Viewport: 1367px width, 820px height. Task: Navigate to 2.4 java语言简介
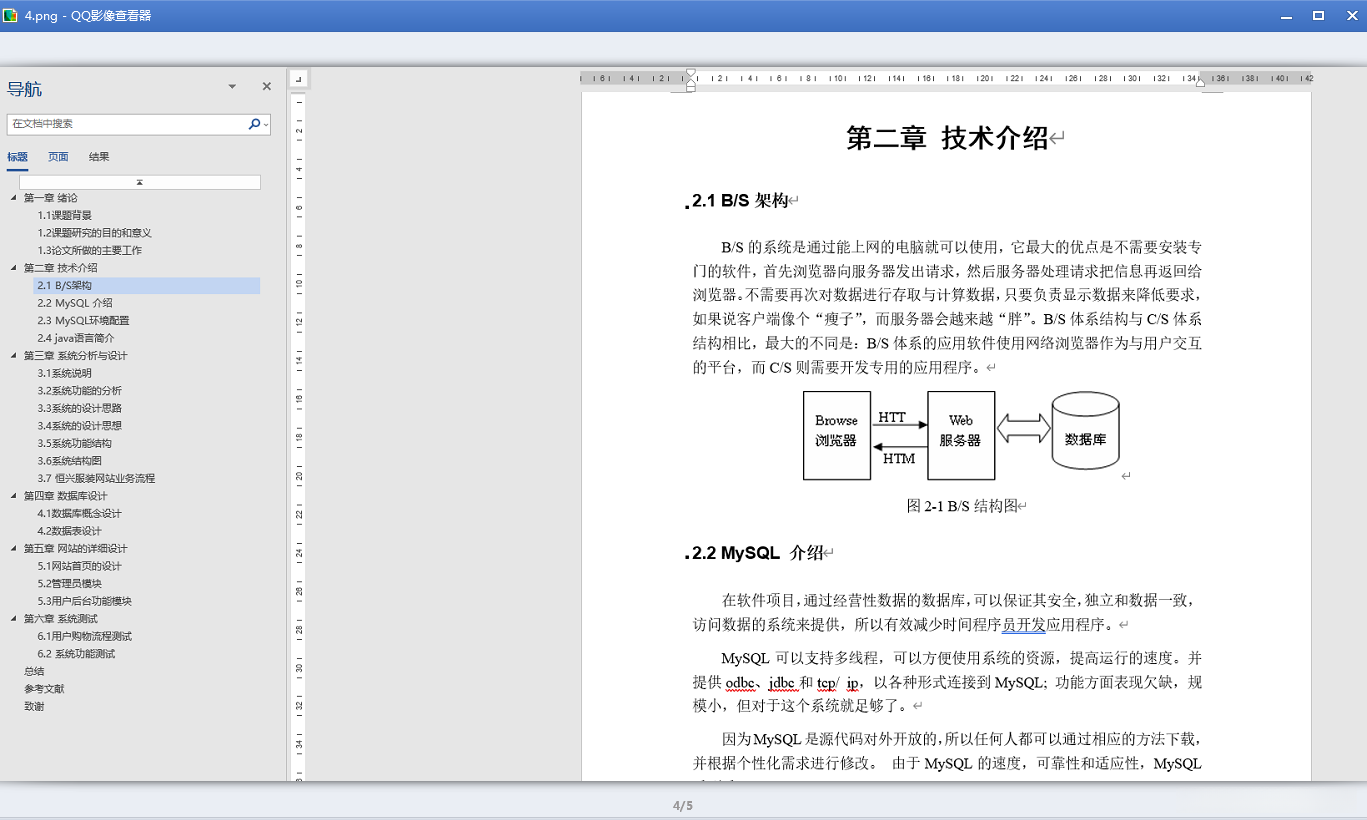[x=76, y=338]
